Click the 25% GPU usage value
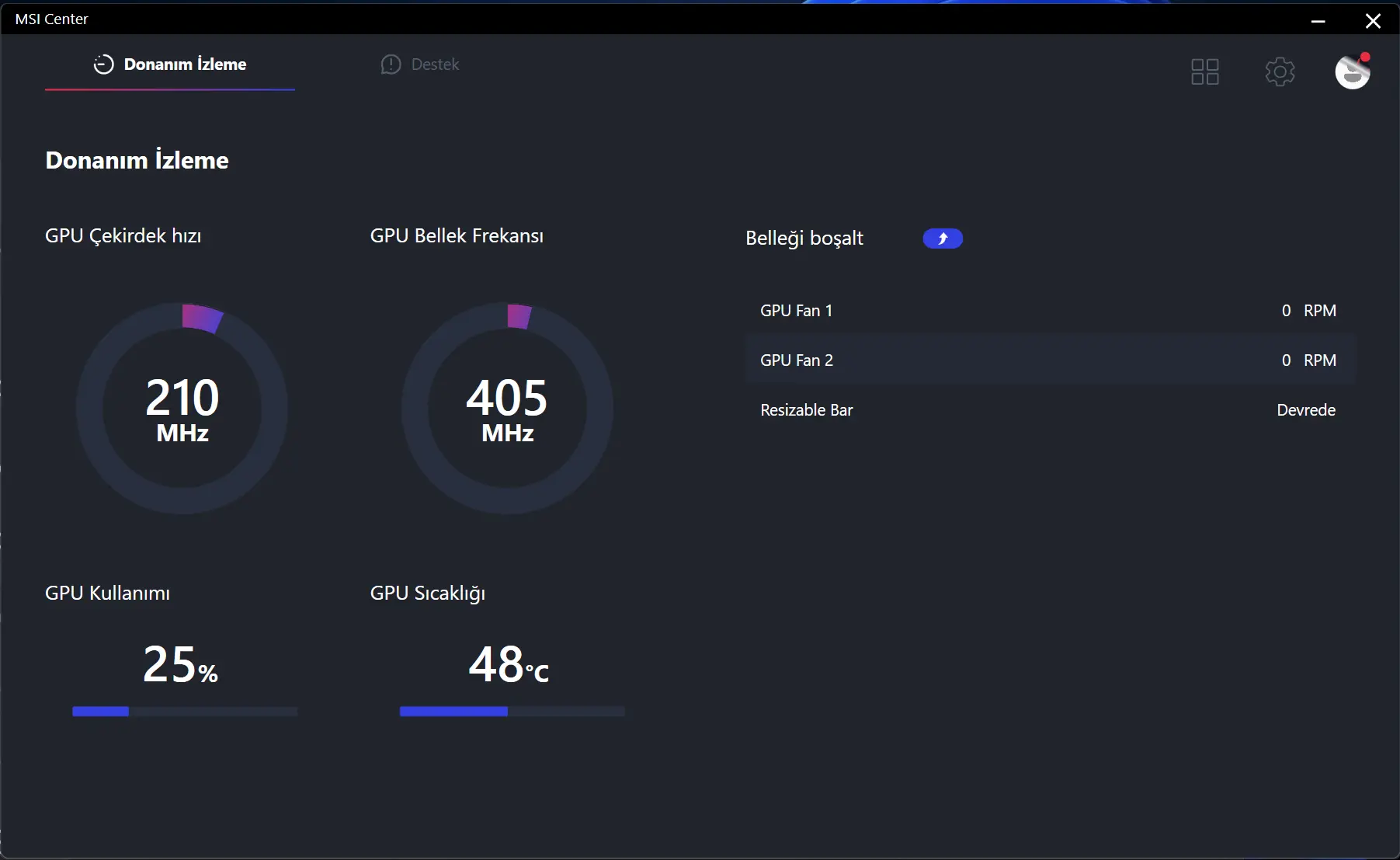 (180, 665)
